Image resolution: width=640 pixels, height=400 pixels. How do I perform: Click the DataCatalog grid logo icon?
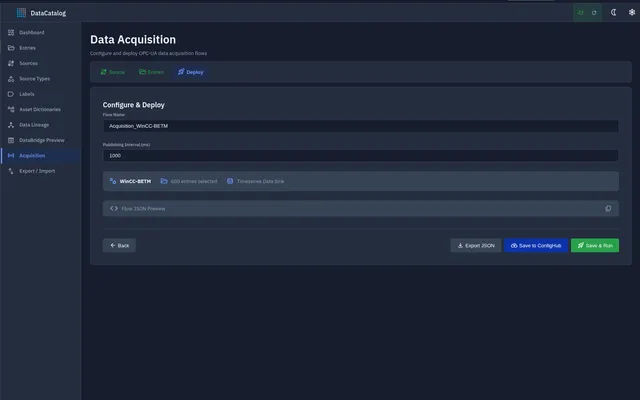click(21, 13)
